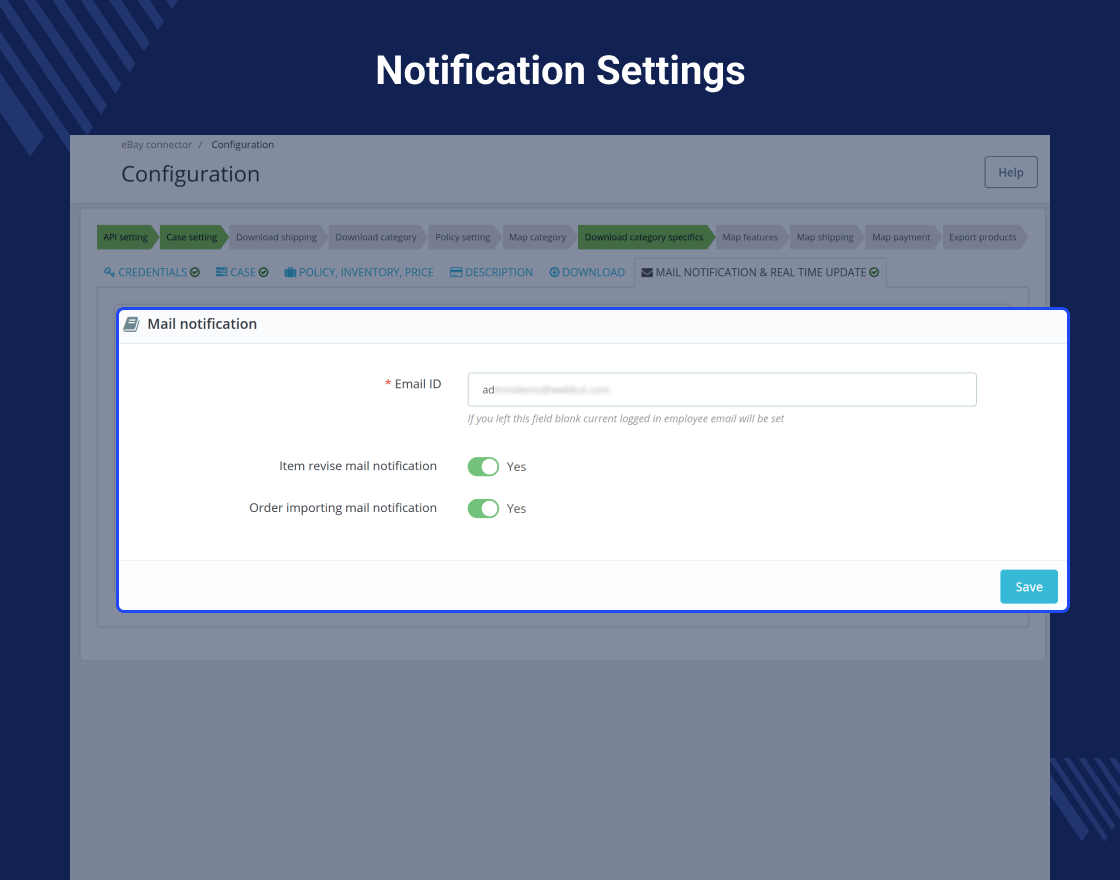Viewport: 1120px width, 880px height.
Task: Click the Case setting step
Action: (193, 237)
